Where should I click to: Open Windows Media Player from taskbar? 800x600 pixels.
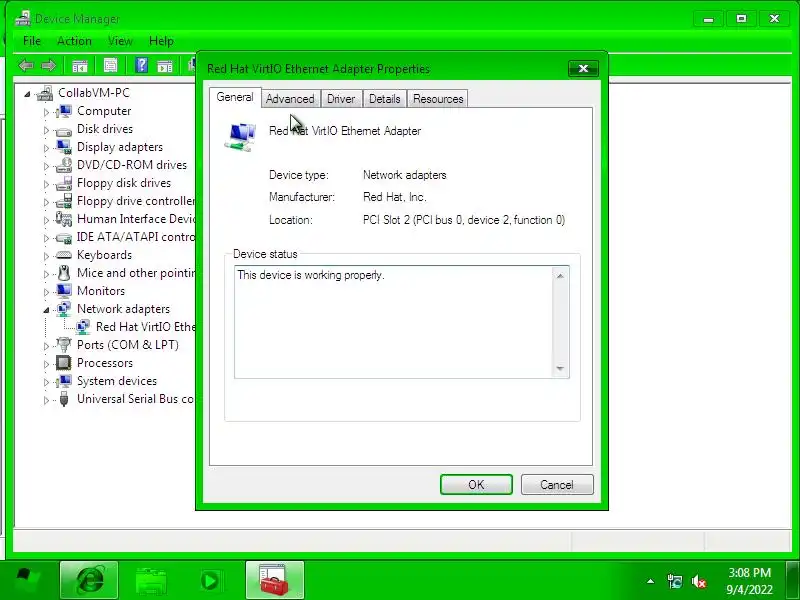(210, 580)
